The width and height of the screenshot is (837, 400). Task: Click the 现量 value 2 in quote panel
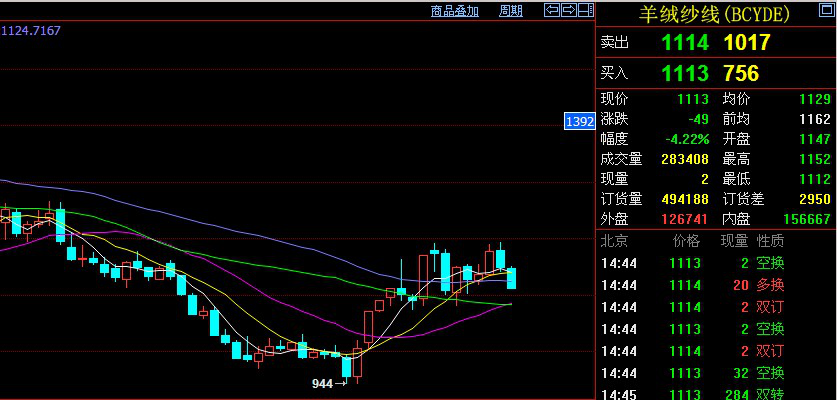[705, 178]
